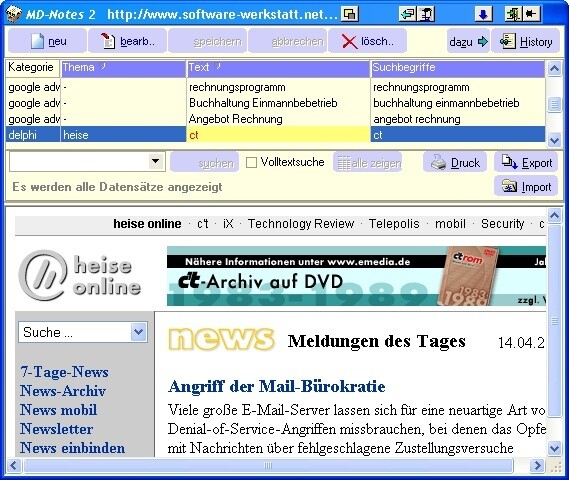
Task: Click the record table's scroll down arrow
Action: pyautogui.click(x=554, y=140)
